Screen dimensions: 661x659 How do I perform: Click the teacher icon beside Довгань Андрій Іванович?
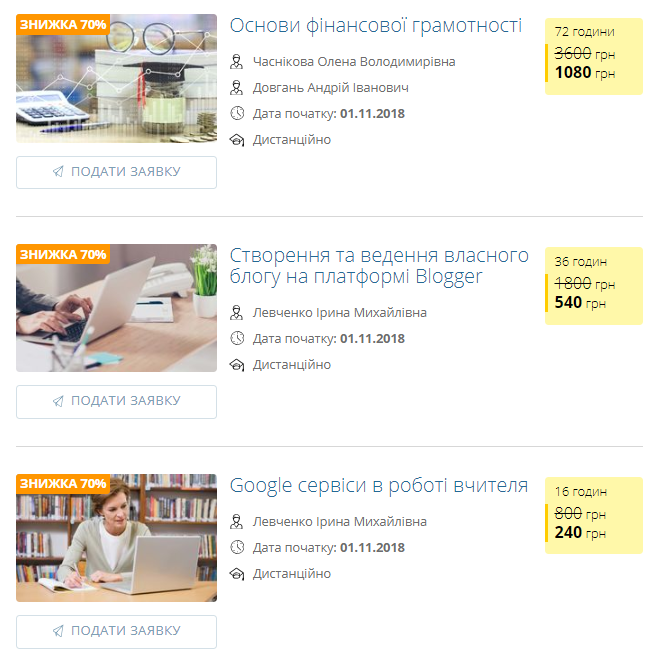236,88
